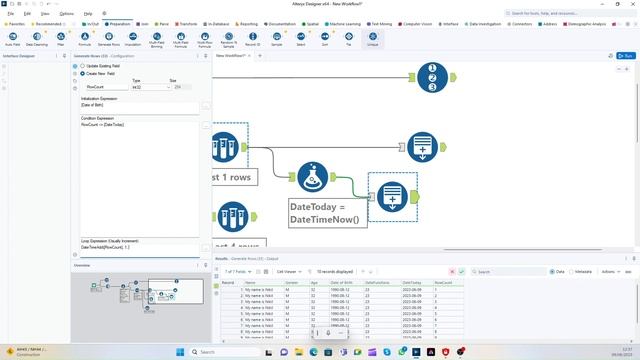
Task: Click selected Generate Rows node on canvas
Action: tap(392, 197)
